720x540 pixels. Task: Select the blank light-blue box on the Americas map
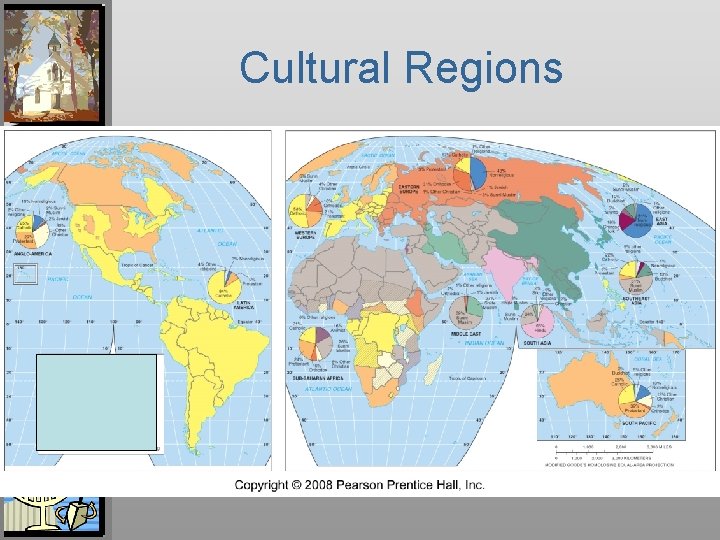[x=96, y=402]
